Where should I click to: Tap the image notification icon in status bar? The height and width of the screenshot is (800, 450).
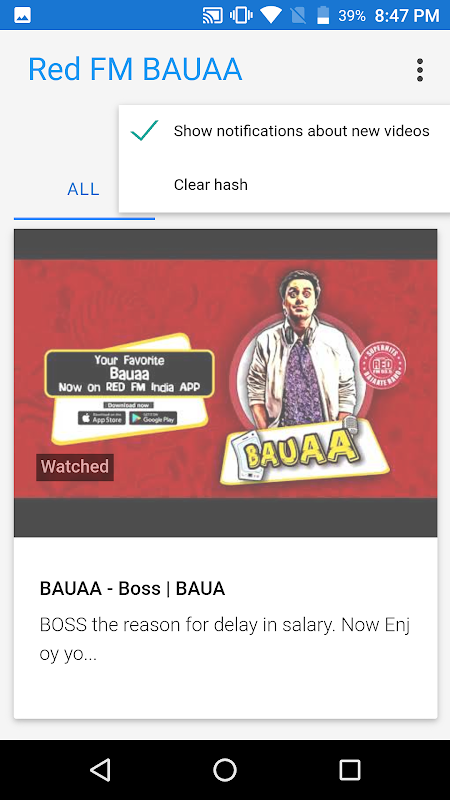22,16
